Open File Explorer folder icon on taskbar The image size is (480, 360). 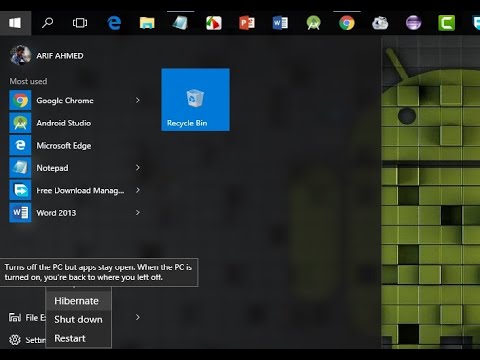[147, 23]
